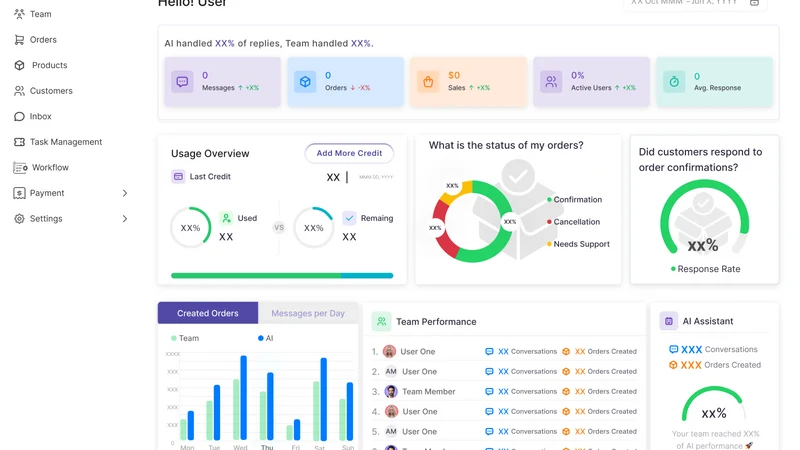
Task: Click the Orders cart icon in sidebar
Action: [19, 40]
